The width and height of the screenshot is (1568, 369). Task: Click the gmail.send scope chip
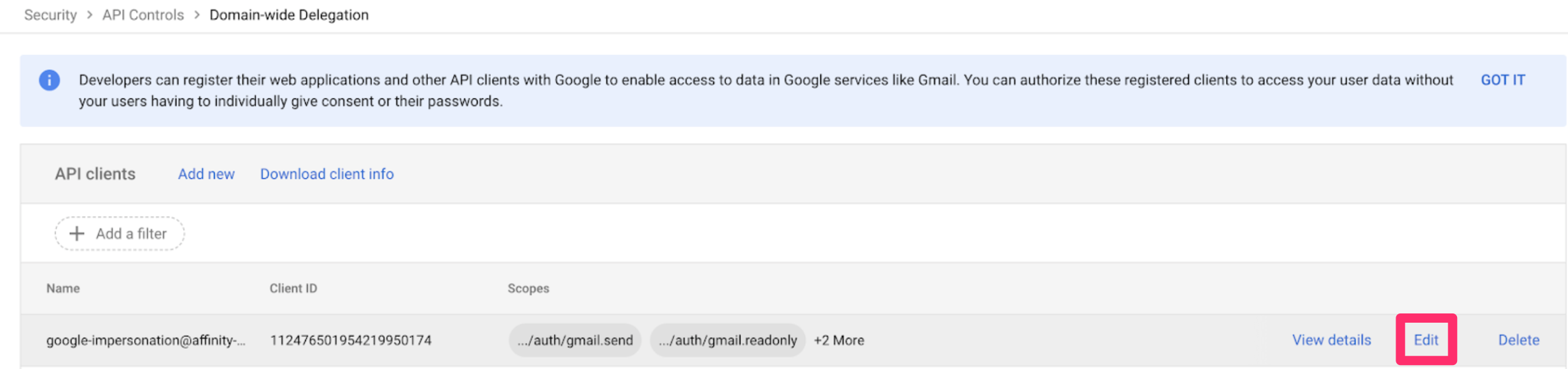tap(575, 340)
